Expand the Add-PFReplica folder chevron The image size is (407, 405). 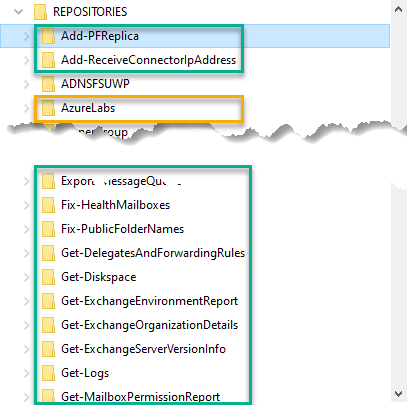(27, 36)
